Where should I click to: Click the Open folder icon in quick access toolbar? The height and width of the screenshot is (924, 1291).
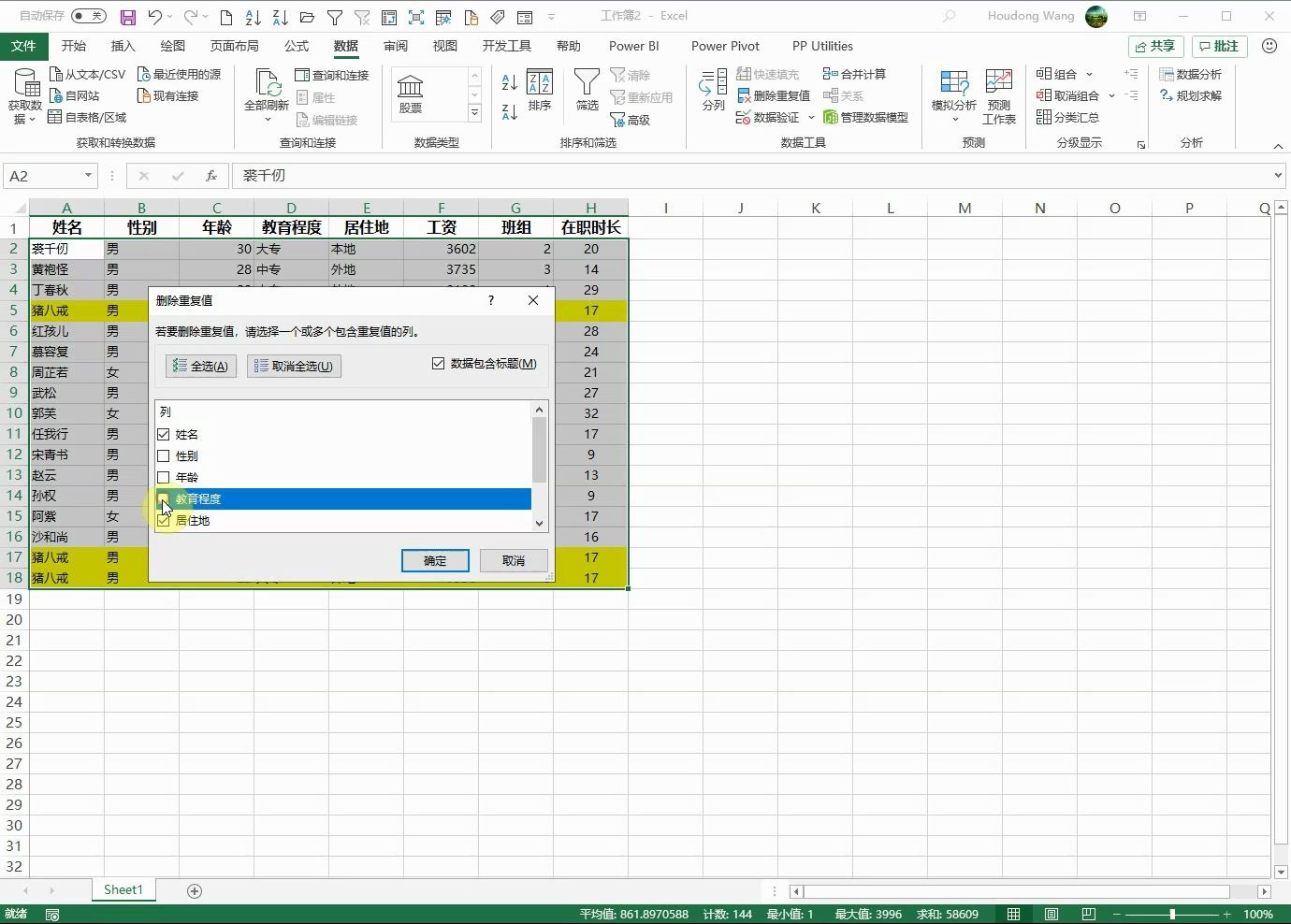click(x=307, y=17)
